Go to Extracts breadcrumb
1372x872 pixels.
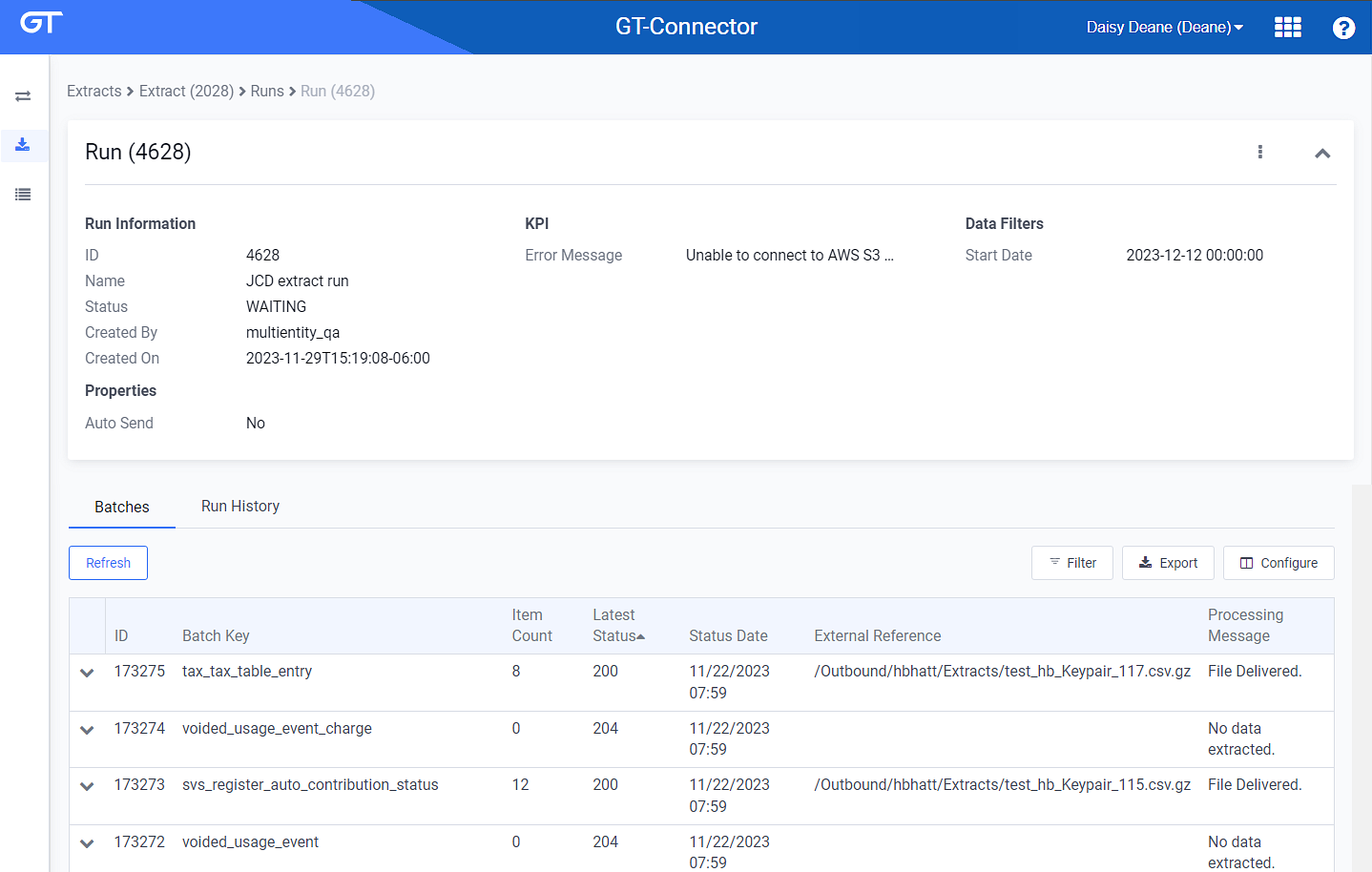coord(94,91)
